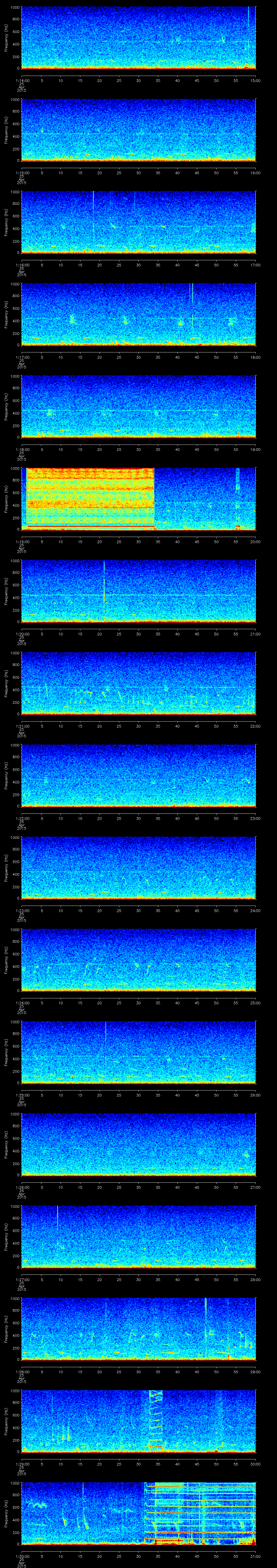Click the spectrogram panel starting at 1:14:00

pos(139,38)
